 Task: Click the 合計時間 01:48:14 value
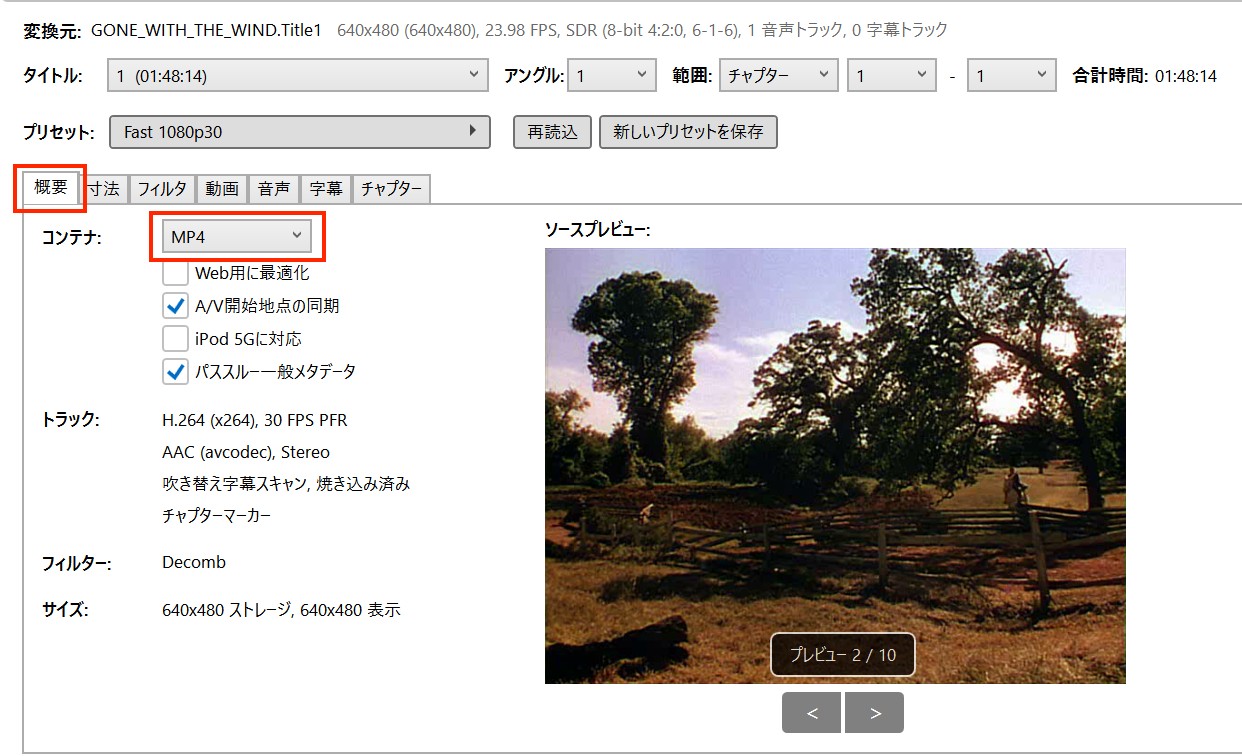pyautogui.click(x=1186, y=76)
